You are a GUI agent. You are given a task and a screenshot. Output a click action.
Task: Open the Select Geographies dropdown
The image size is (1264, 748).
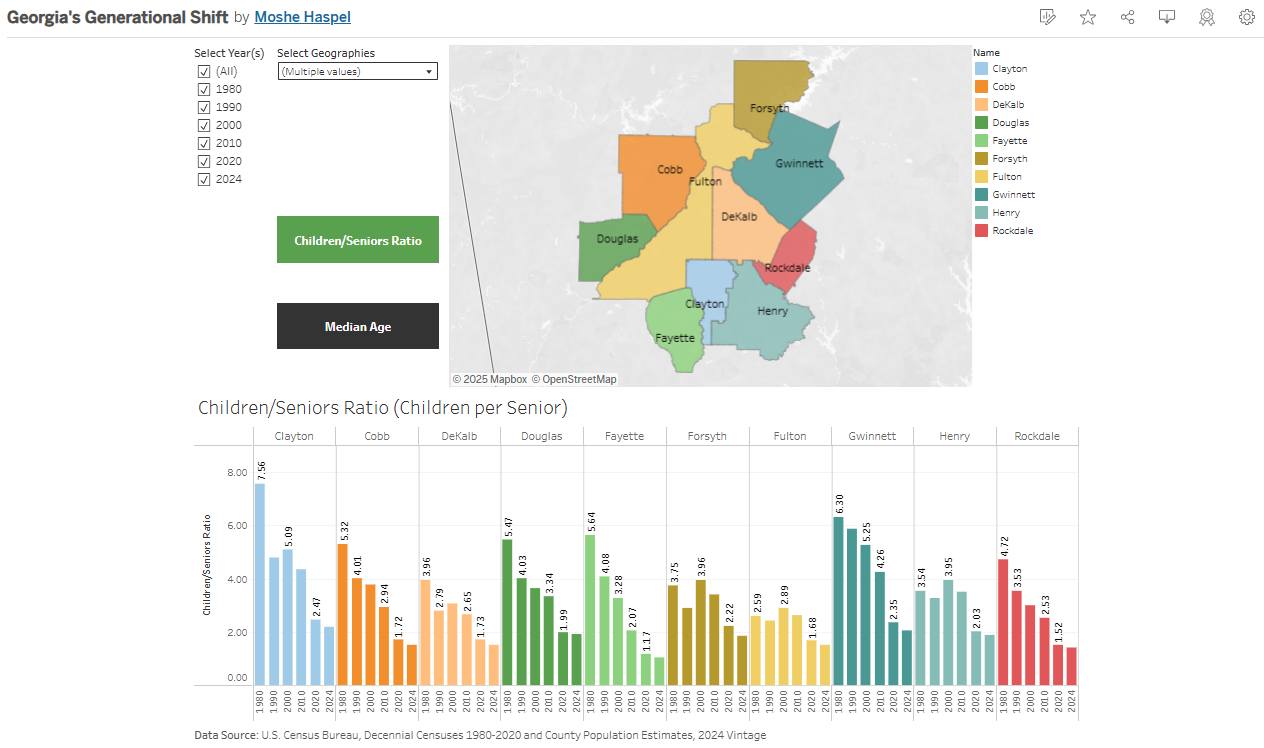point(357,71)
